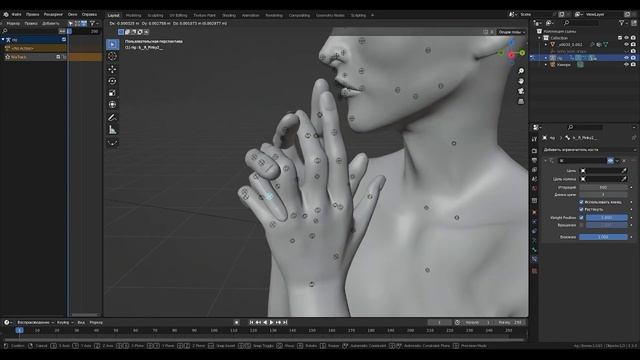Open the Рендеринг menu
The height and width of the screenshot is (360, 640).
pos(53,14)
